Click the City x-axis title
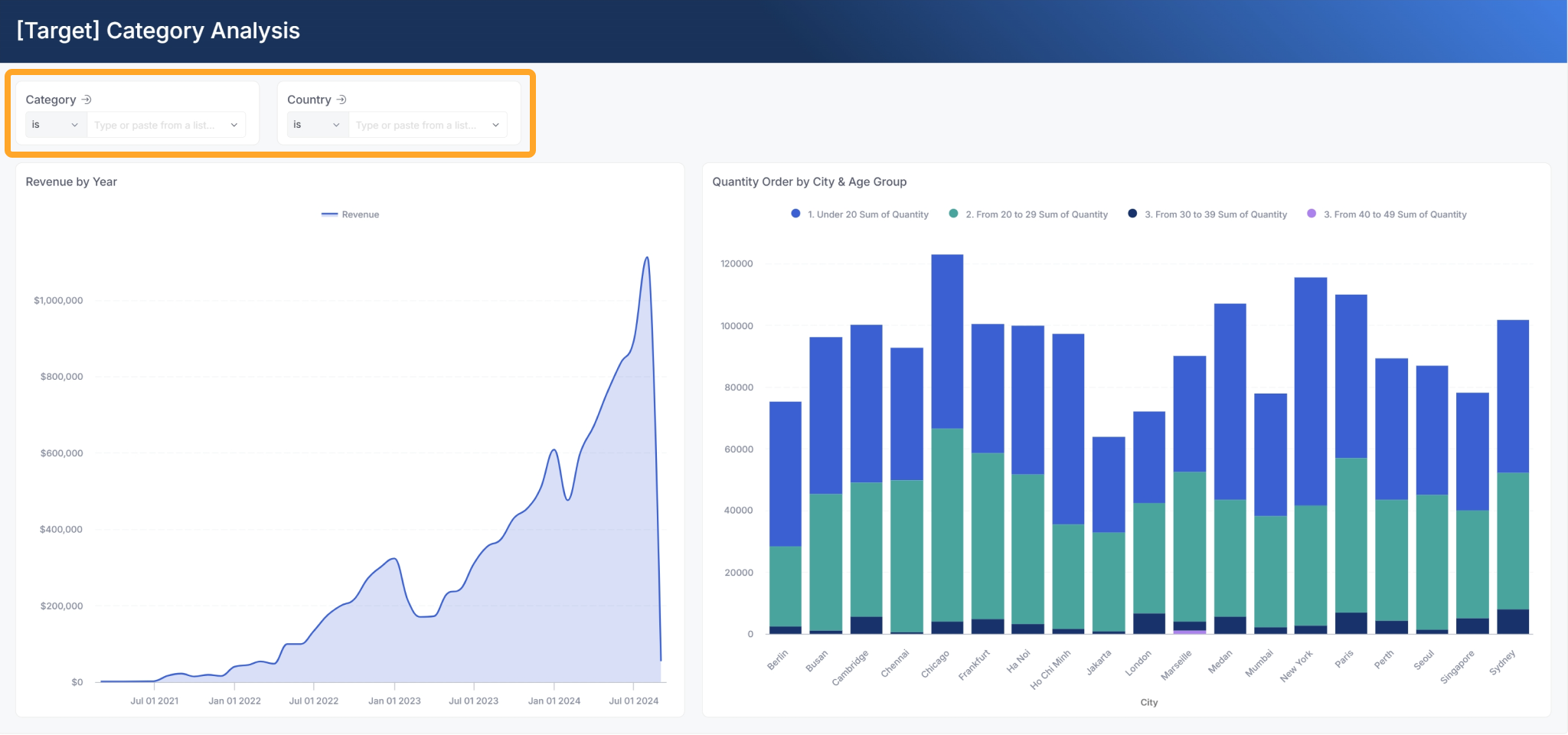The width and height of the screenshot is (1568, 735). tap(1149, 702)
